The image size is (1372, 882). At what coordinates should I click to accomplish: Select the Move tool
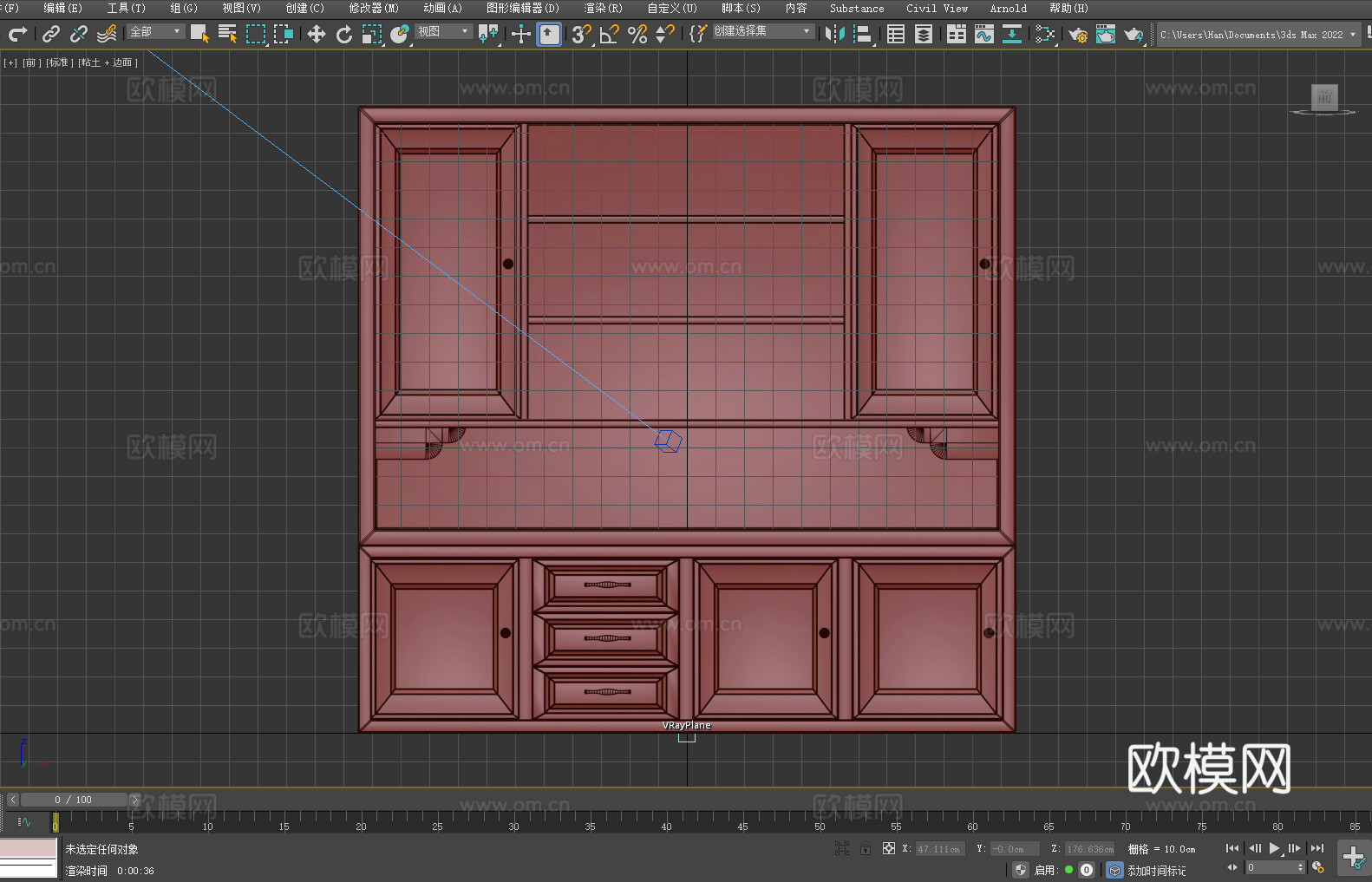coord(317,34)
